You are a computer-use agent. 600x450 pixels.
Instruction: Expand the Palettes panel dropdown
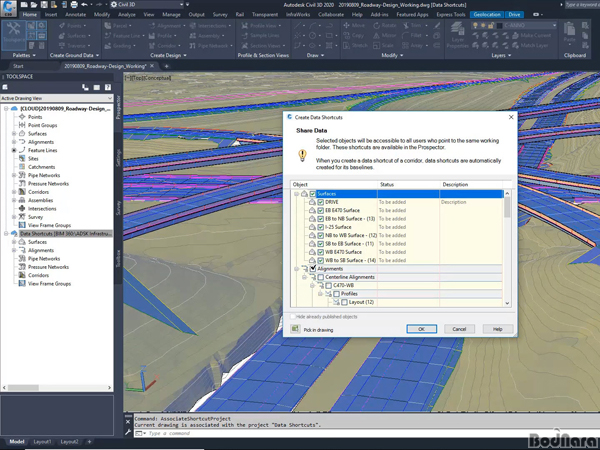pyautogui.click(x=24, y=55)
